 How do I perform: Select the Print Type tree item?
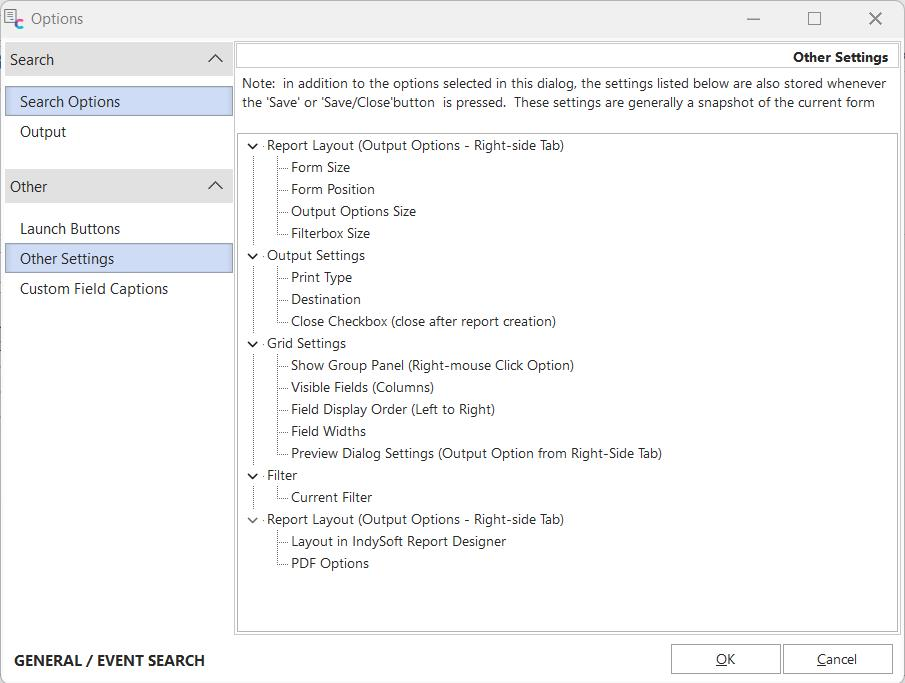[x=321, y=278]
